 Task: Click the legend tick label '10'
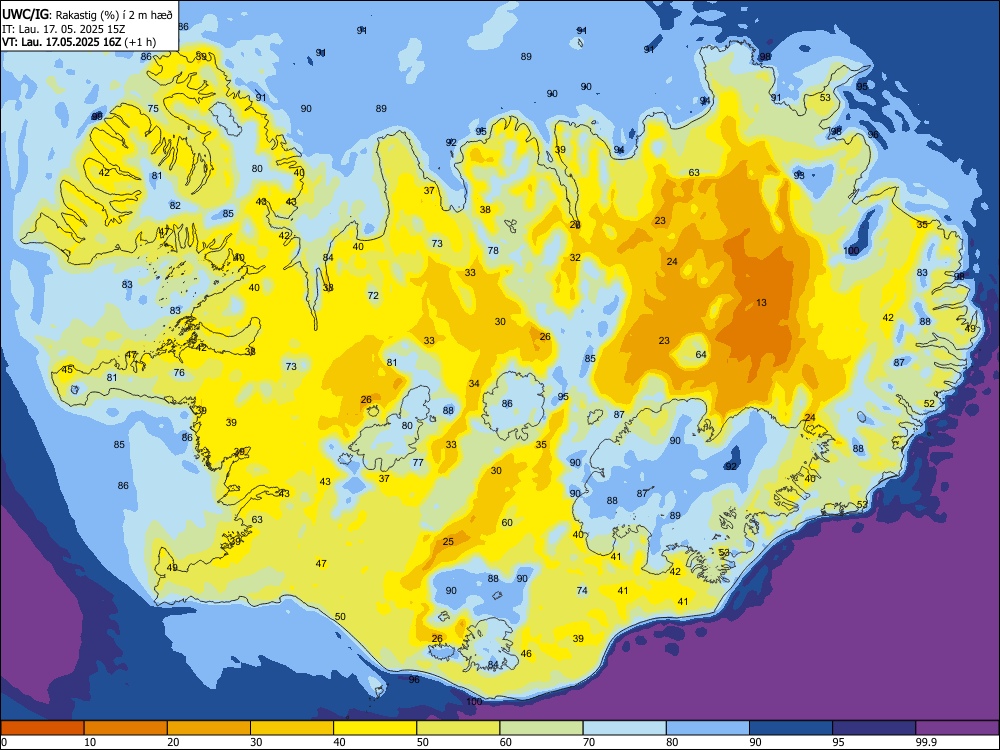point(90,742)
